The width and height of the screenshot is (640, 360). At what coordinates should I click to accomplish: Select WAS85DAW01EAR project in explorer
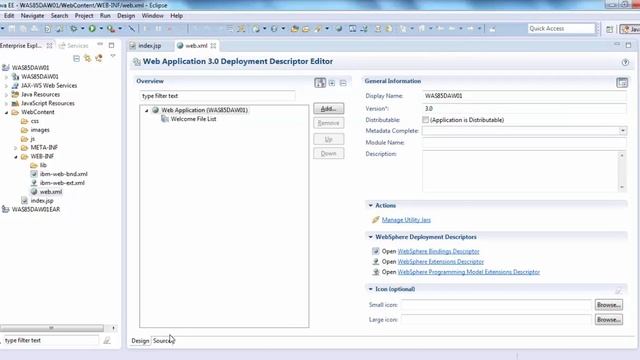pos(36,209)
